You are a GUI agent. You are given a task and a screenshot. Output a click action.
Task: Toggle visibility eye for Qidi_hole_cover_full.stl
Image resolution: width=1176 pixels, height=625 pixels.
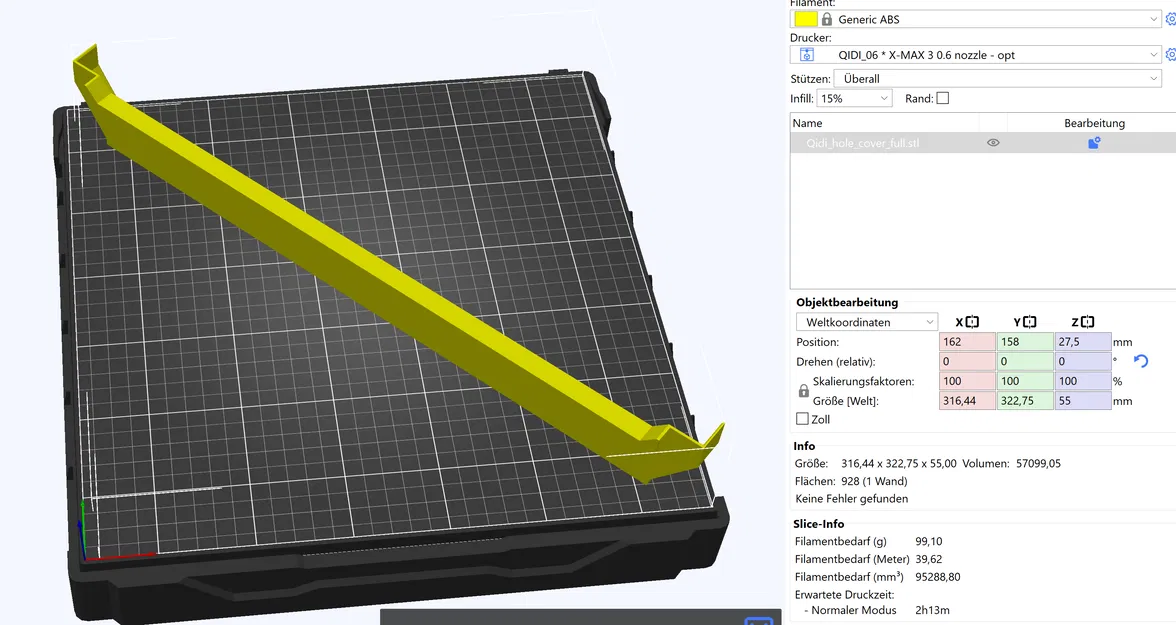[993, 143]
